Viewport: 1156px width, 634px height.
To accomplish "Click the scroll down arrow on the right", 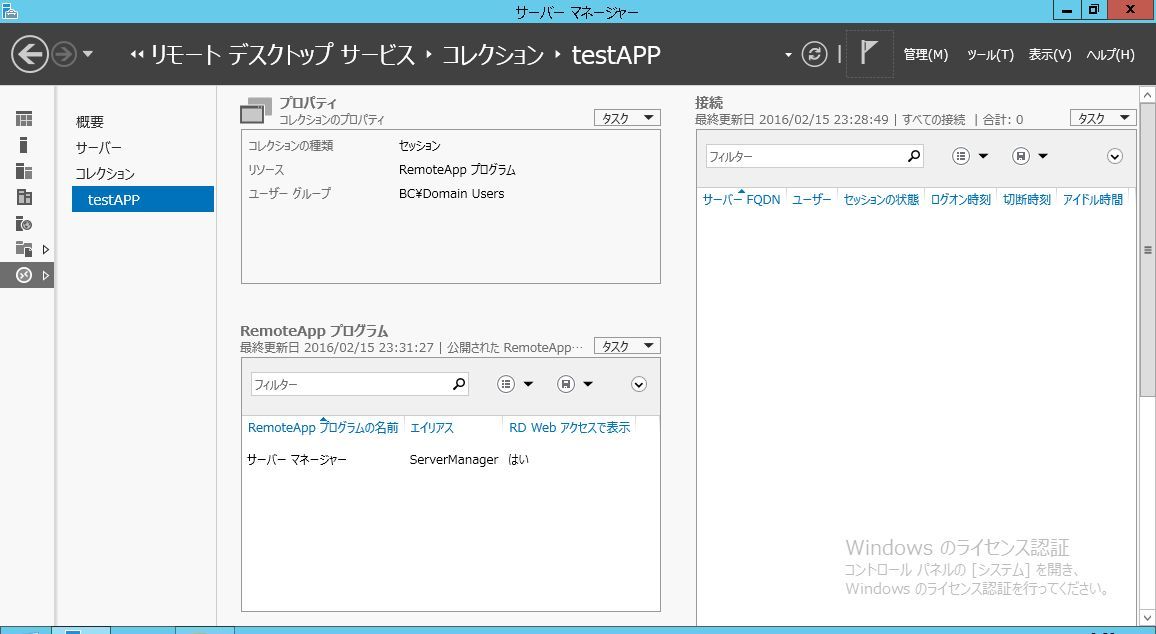I will (x=1148, y=618).
